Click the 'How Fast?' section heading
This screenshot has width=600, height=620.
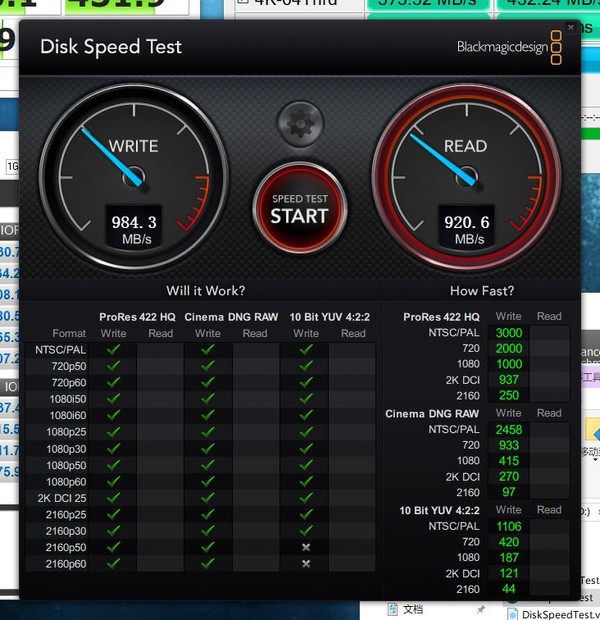pos(482,291)
